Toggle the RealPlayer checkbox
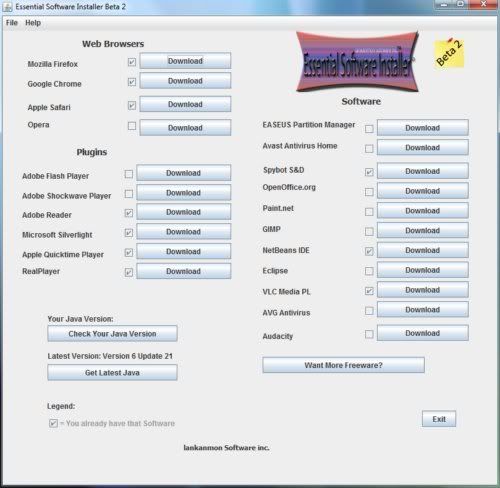The height and width of the screenshot is (488, 500). pyautogui.click(x=129, y=272)
